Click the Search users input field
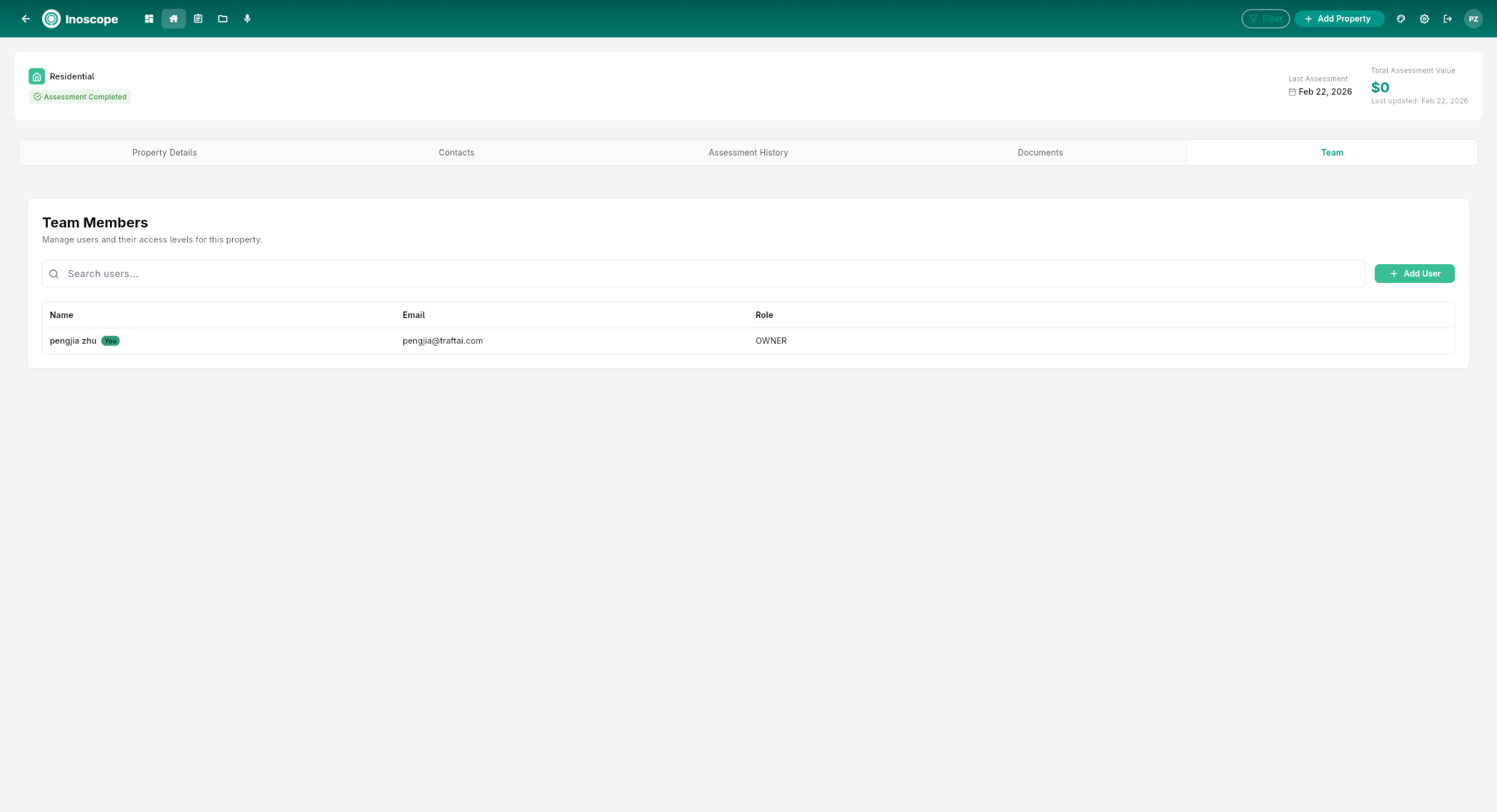This screenshot has width=1497, height=812. click(x=299, y=273)
